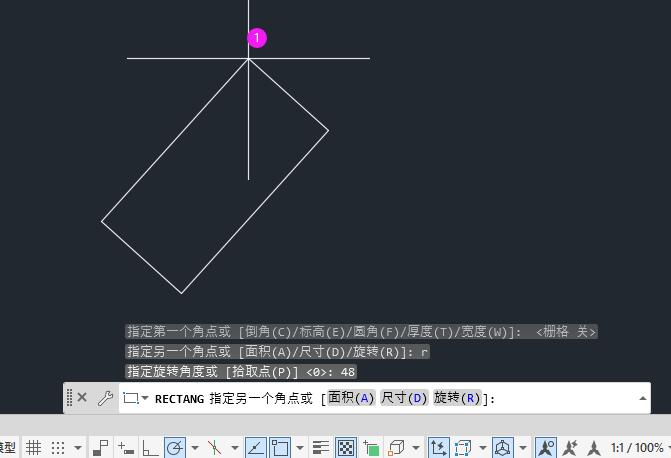Toggle the drawing grid display icon
Screen dimensions: 671x458
coord(33,448)
